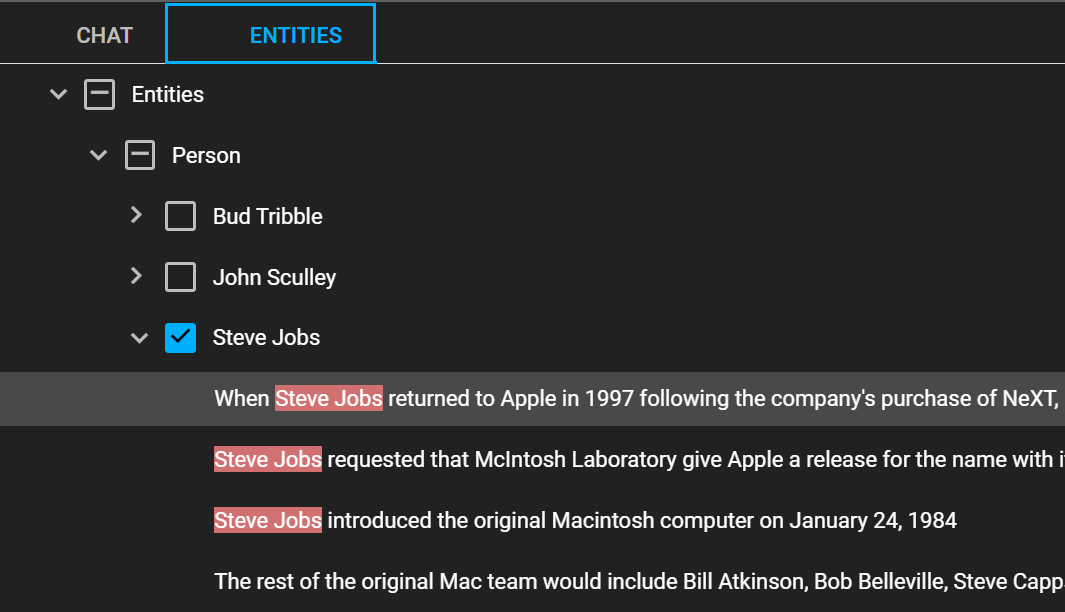Screen dimensions: 1065x612
Task: Select the ENTITIES tab
Action: [x=270, y=34]
